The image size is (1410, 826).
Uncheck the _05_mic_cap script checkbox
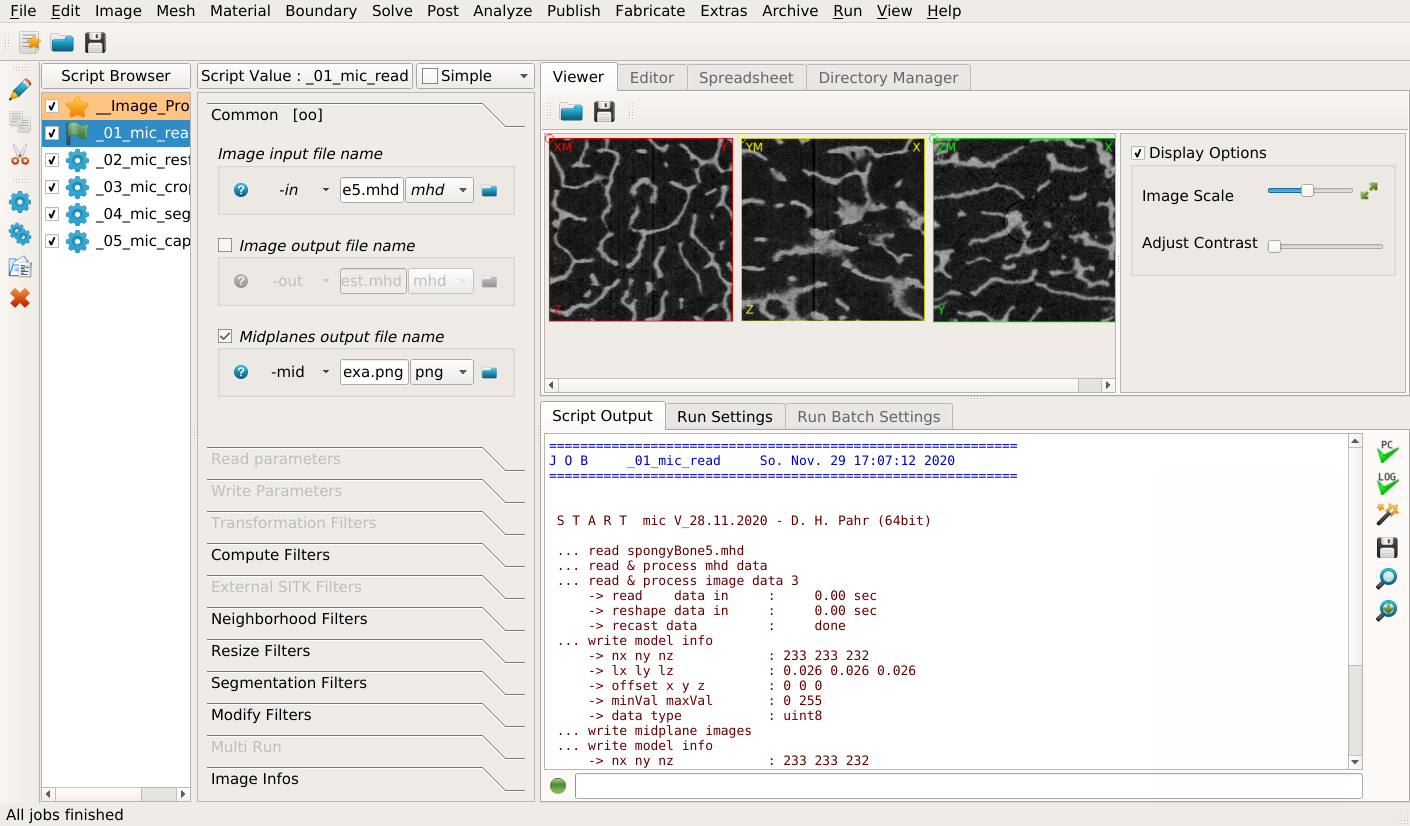[52, 241]
